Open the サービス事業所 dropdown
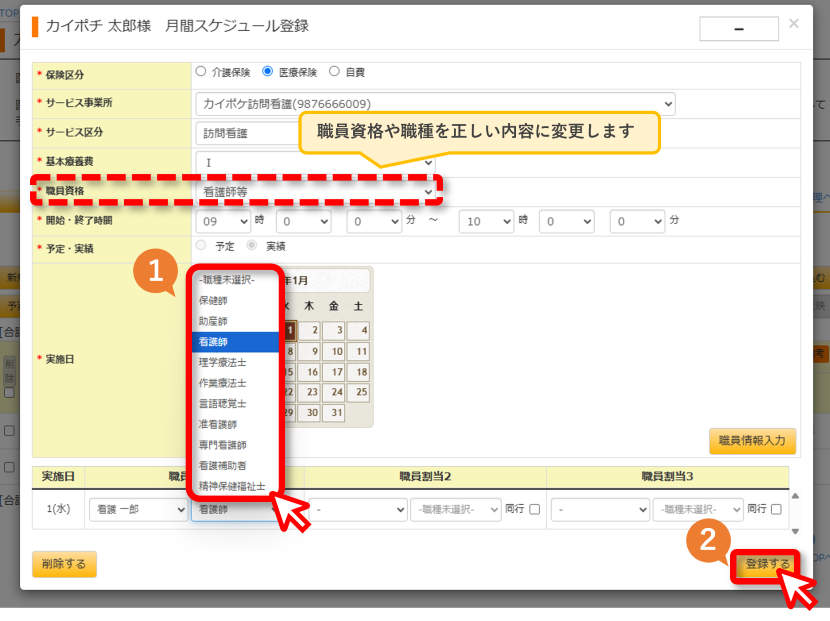 coord(435,104)
